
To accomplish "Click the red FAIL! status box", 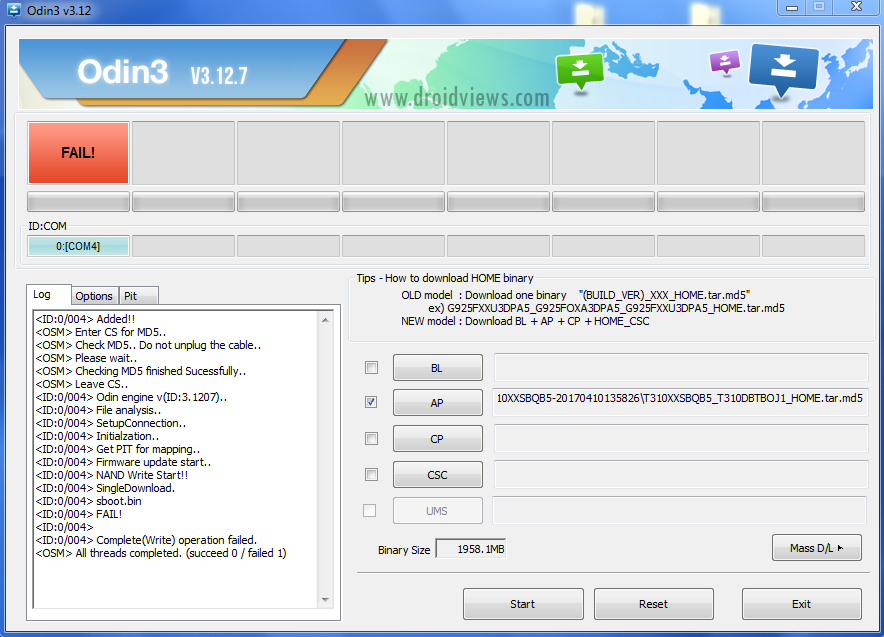I will coord(78,153).
